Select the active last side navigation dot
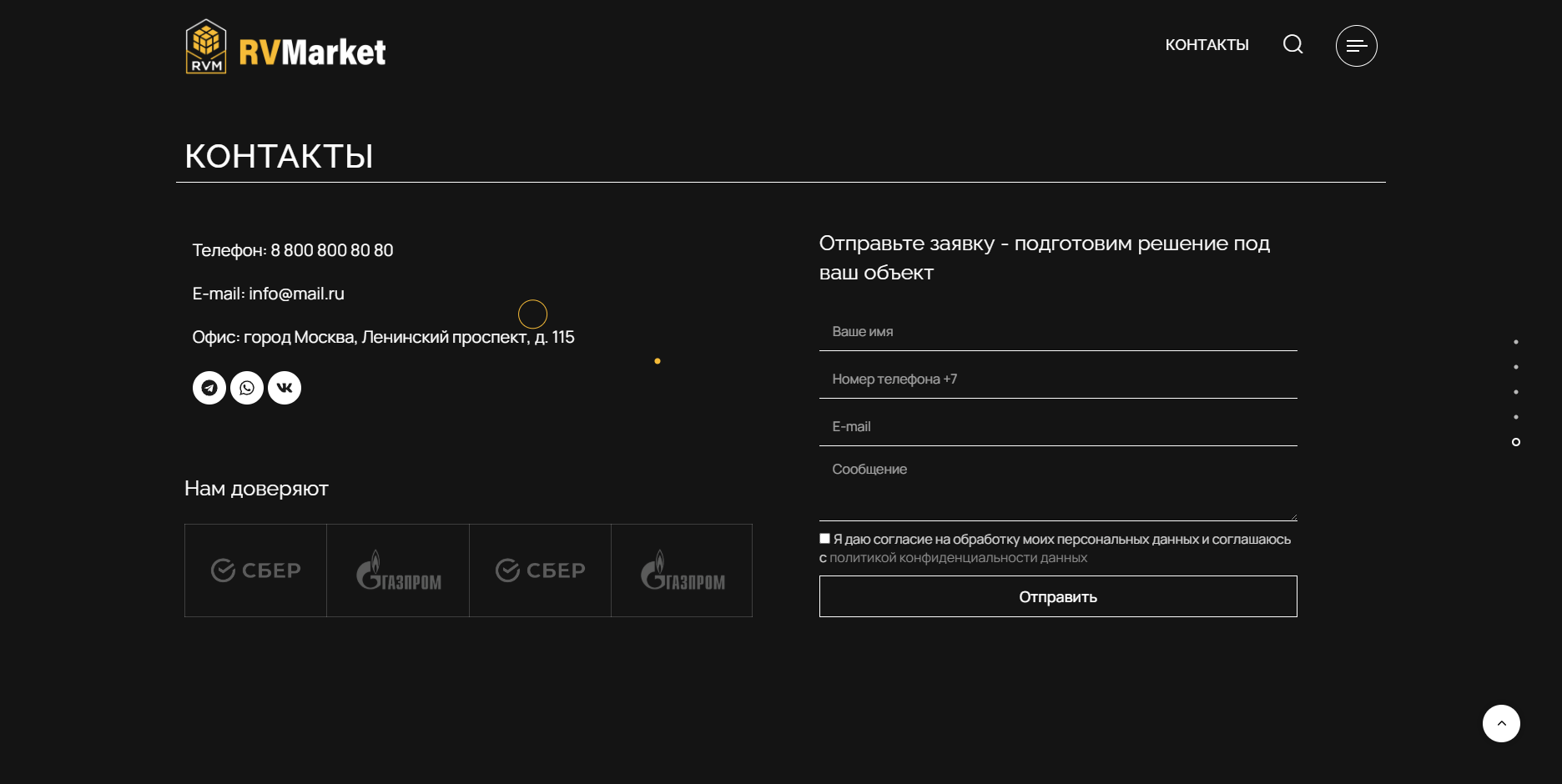 coord(1515,442)
